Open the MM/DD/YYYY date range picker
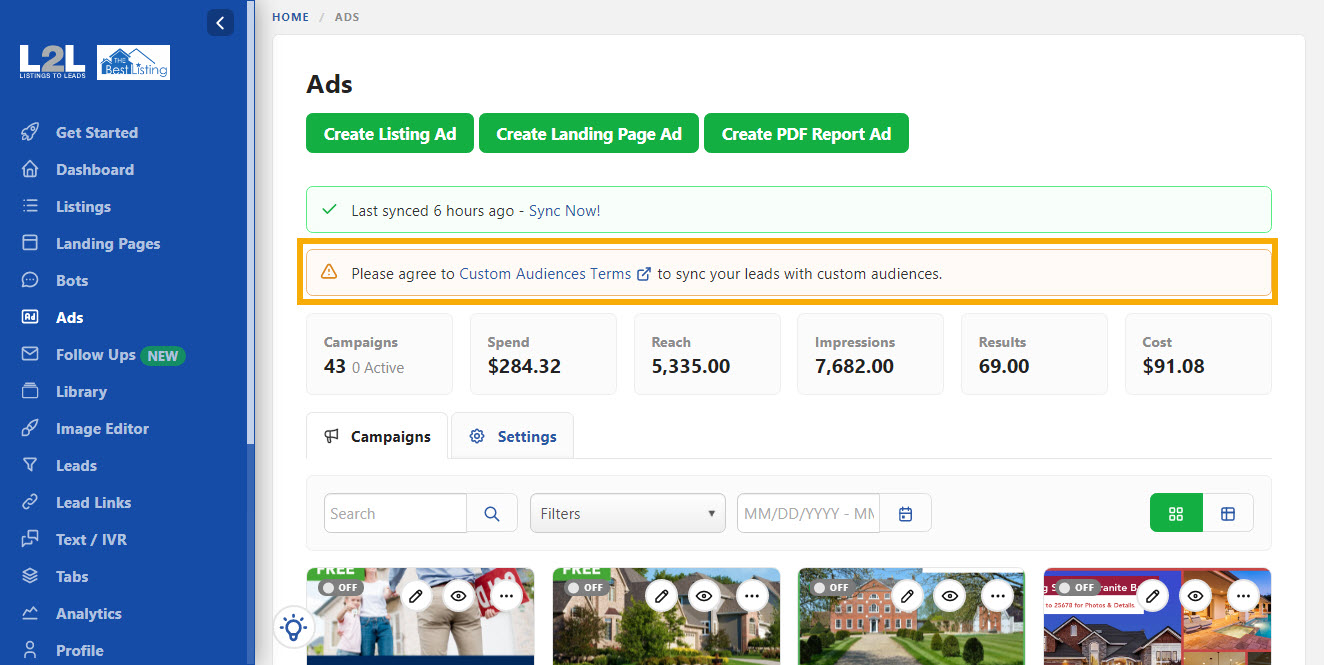1324x665 pixels. (807, 512)
